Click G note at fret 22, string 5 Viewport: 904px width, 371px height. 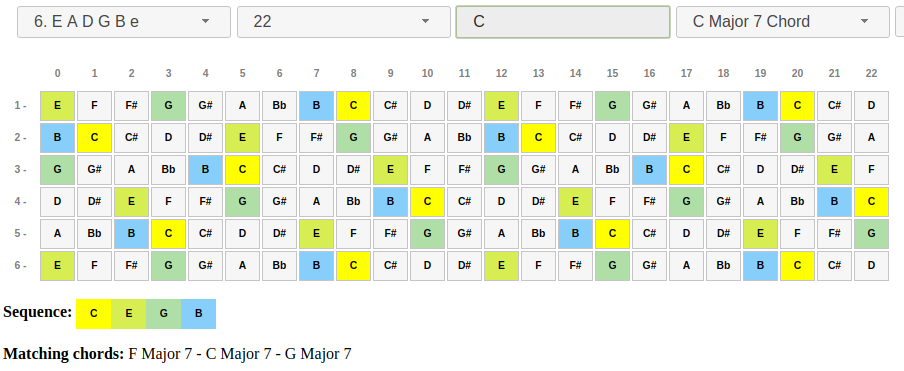tap(871, 234)
